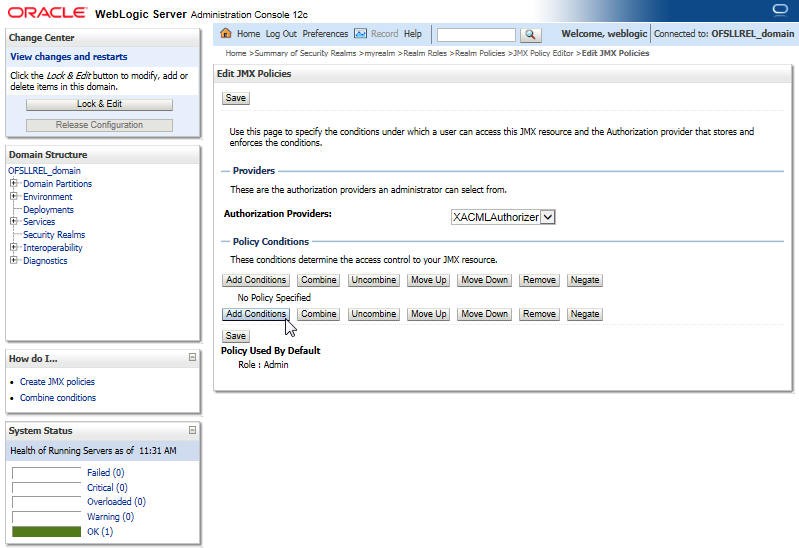This screenshot has width=799, height=548.
Task: Select OFSLLREL_domain in Domain Structure
Action: [x=44, y=171]
